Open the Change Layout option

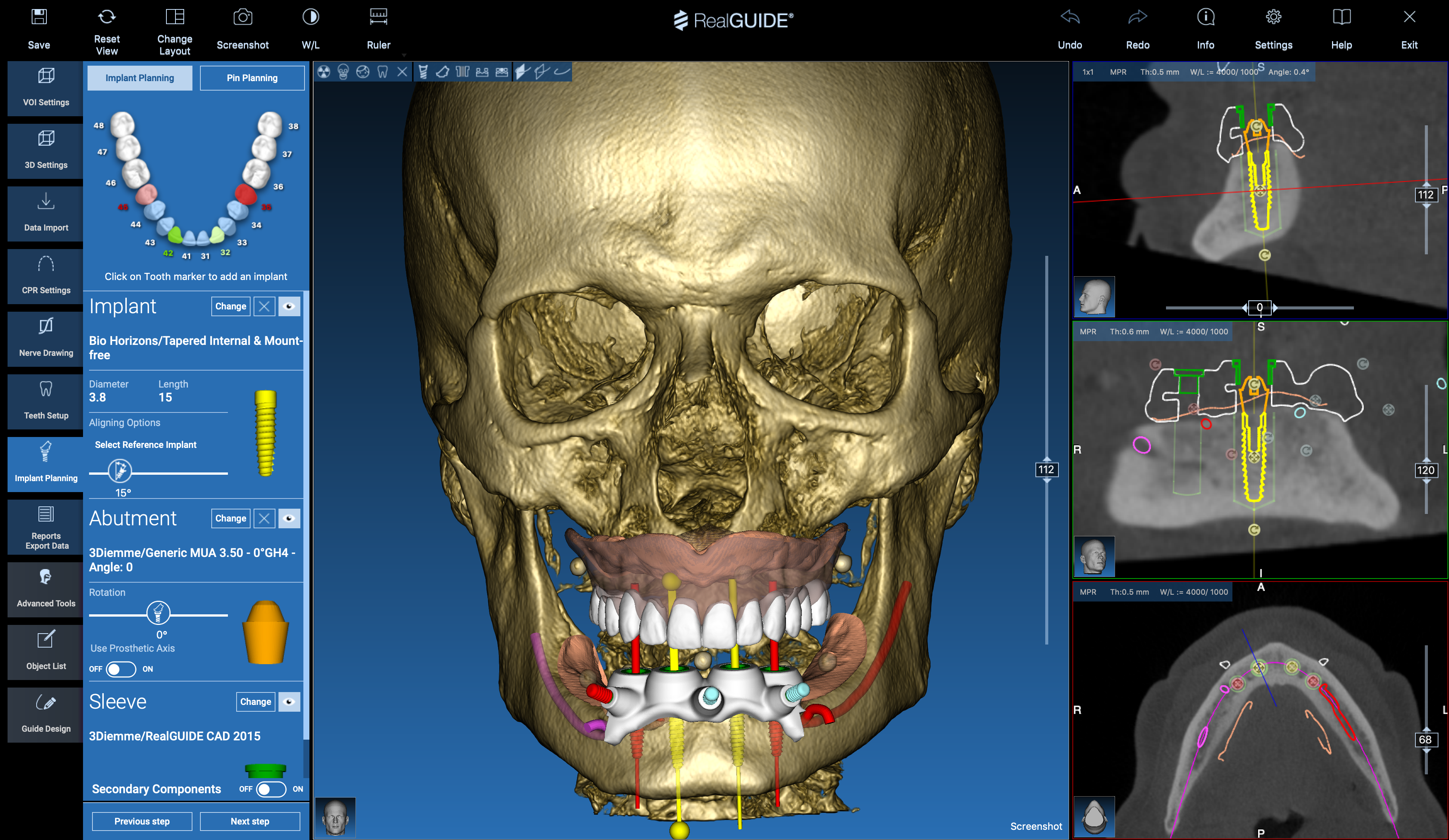(175, 32)
